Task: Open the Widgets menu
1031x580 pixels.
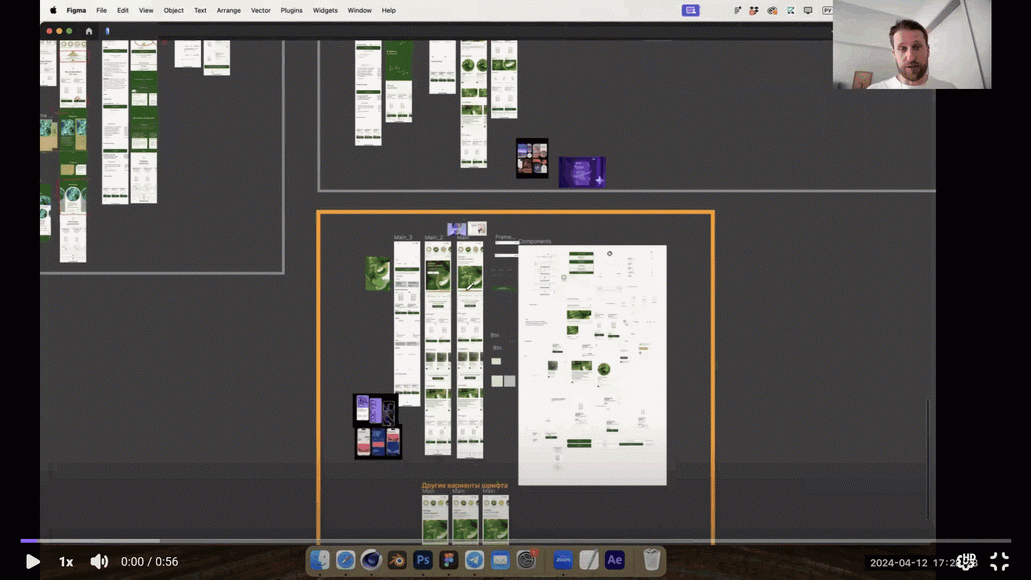Action: [x=325, y=10]
